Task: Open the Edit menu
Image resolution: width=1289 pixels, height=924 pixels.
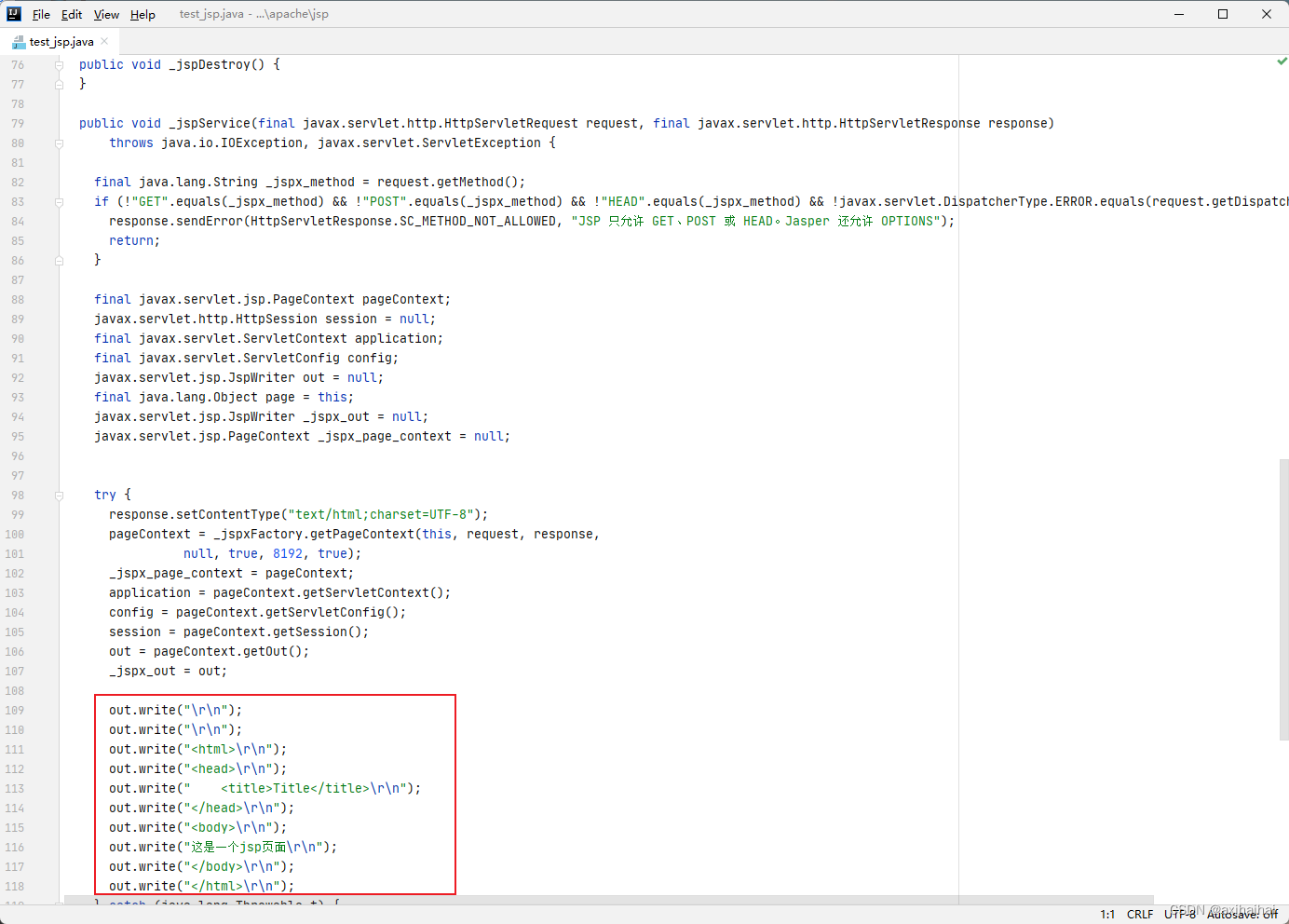Action: point(72,14)
